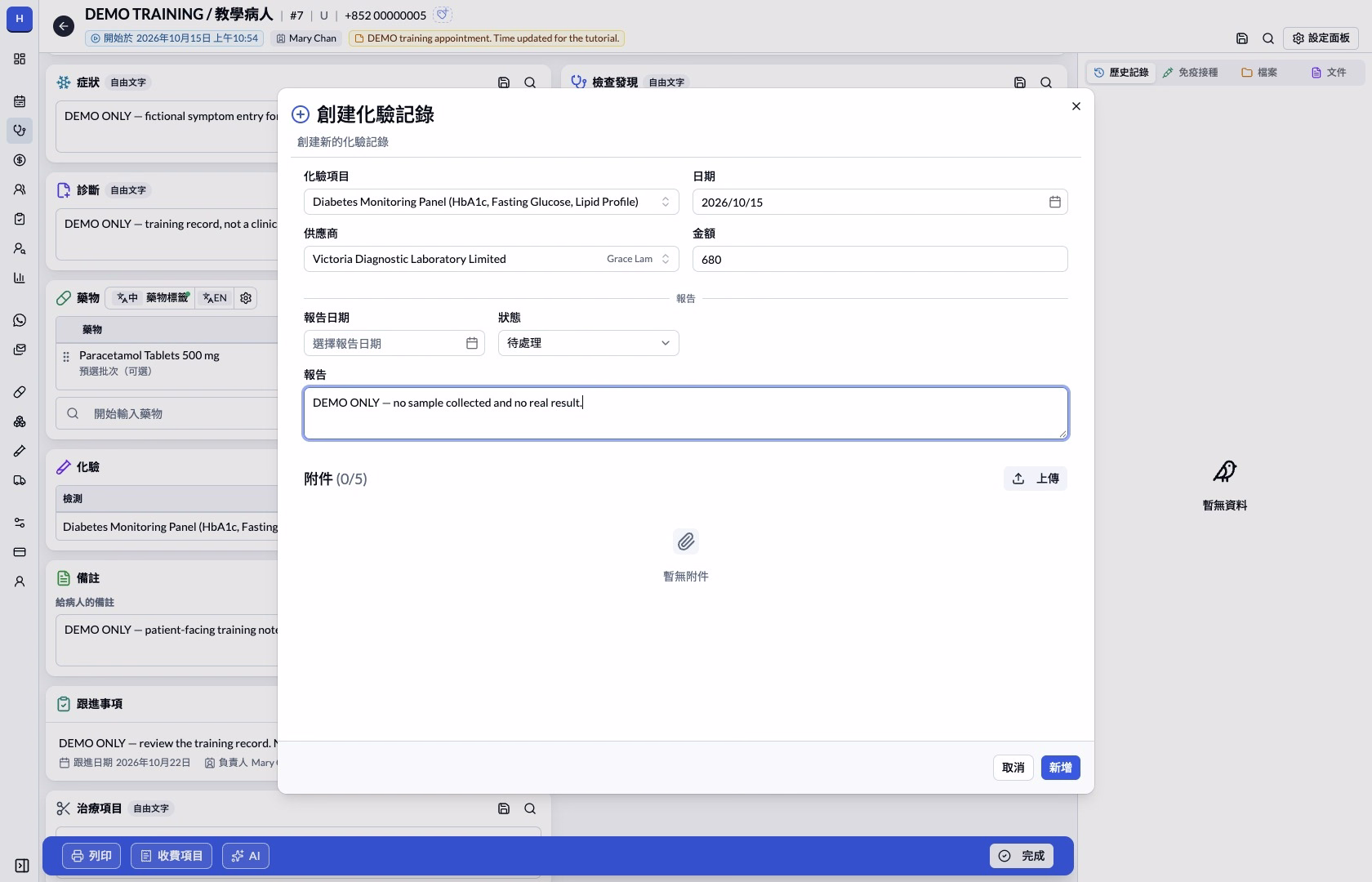Viewport: 1372px width, 882px height.
Task: Click the 症狀 free text field
Action: [167, 127]
